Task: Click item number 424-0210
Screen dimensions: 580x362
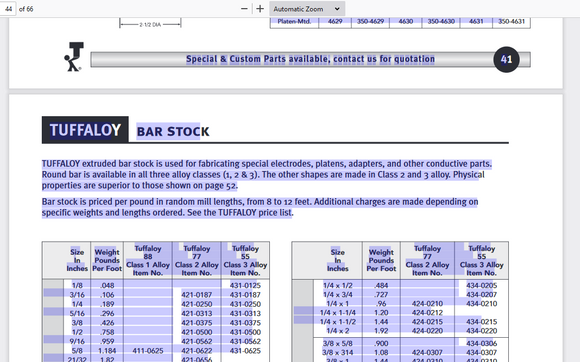Action: point(427,304)
